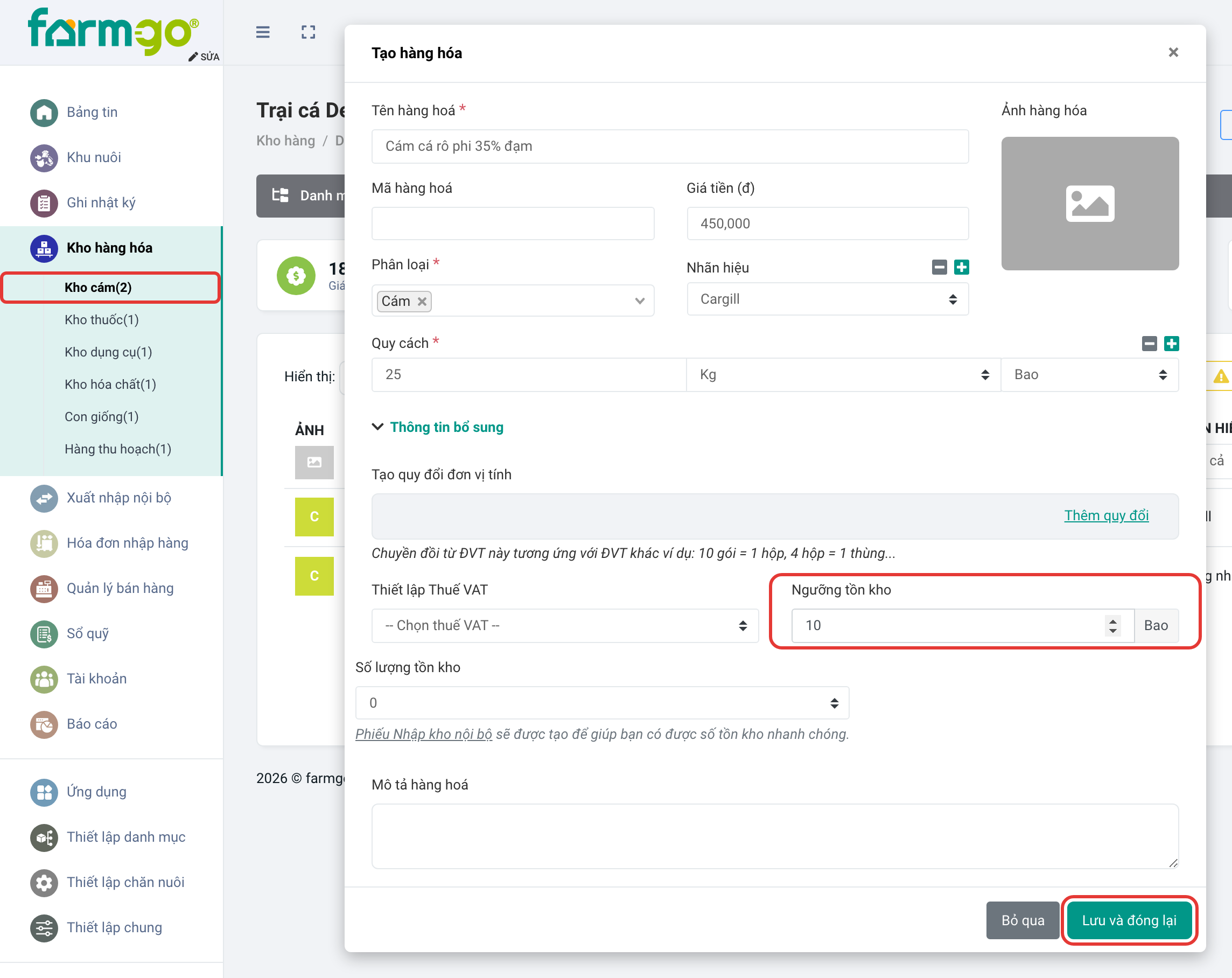Focus the Giá tiền price field

point(827,223)
